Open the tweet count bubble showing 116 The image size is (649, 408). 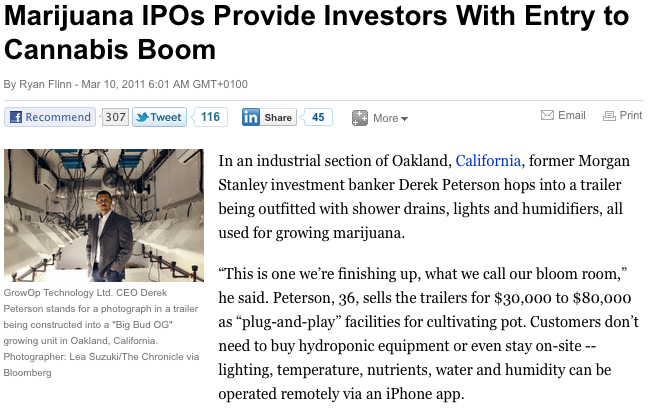[210, 117]
